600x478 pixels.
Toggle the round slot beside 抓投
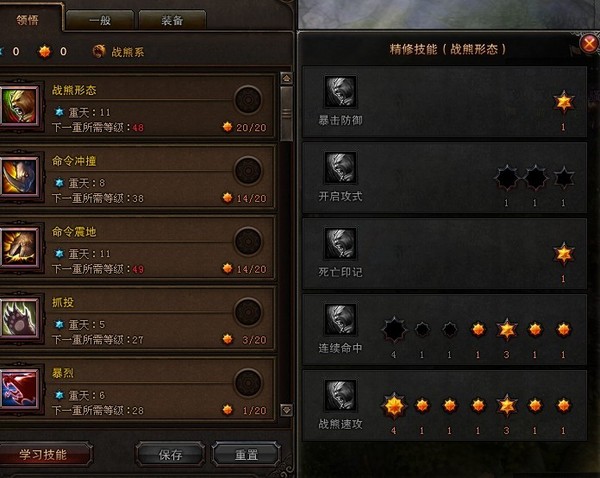click(x=248, y=312)
